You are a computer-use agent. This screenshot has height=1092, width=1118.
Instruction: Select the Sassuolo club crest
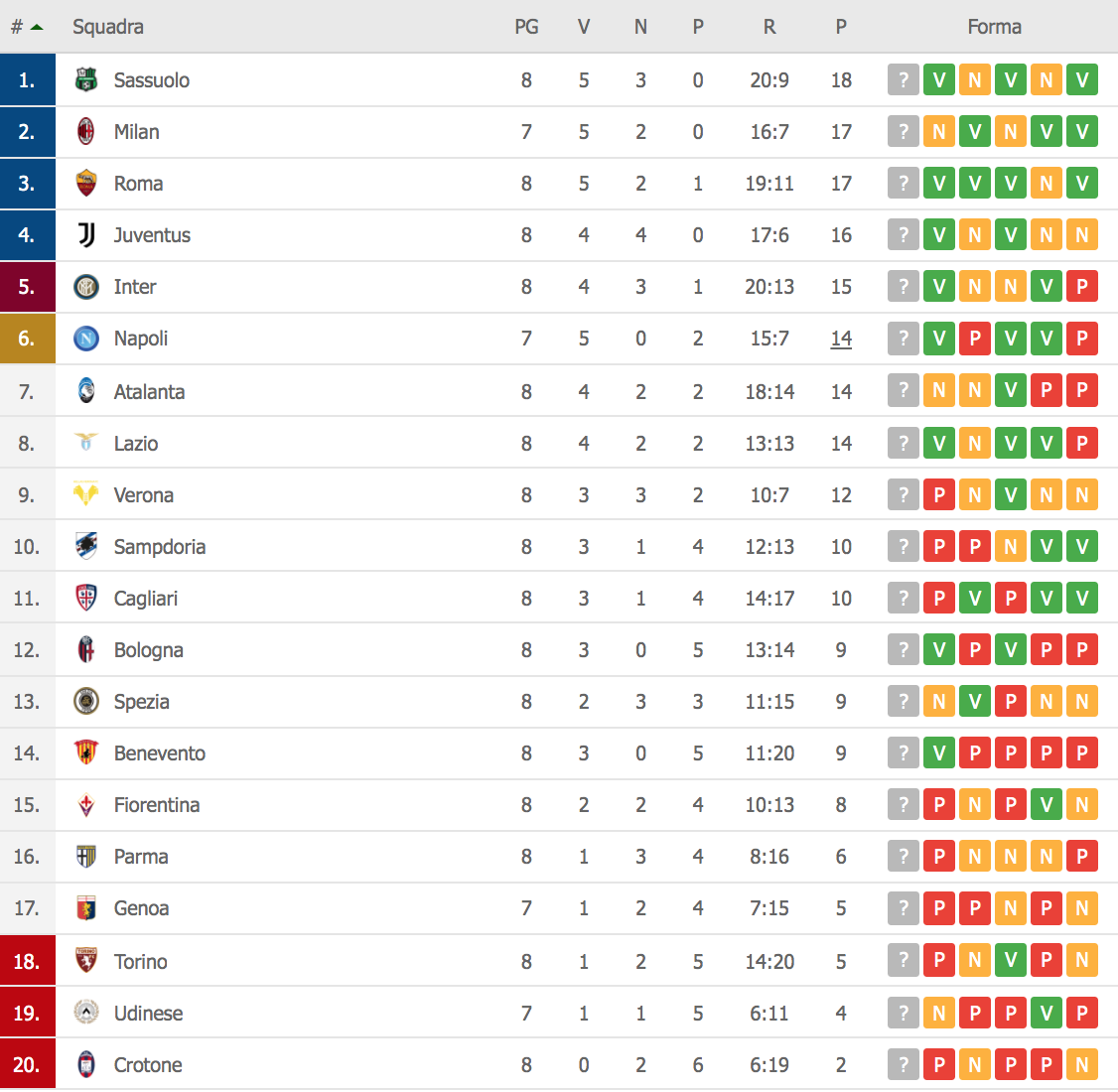coord(87,80)
